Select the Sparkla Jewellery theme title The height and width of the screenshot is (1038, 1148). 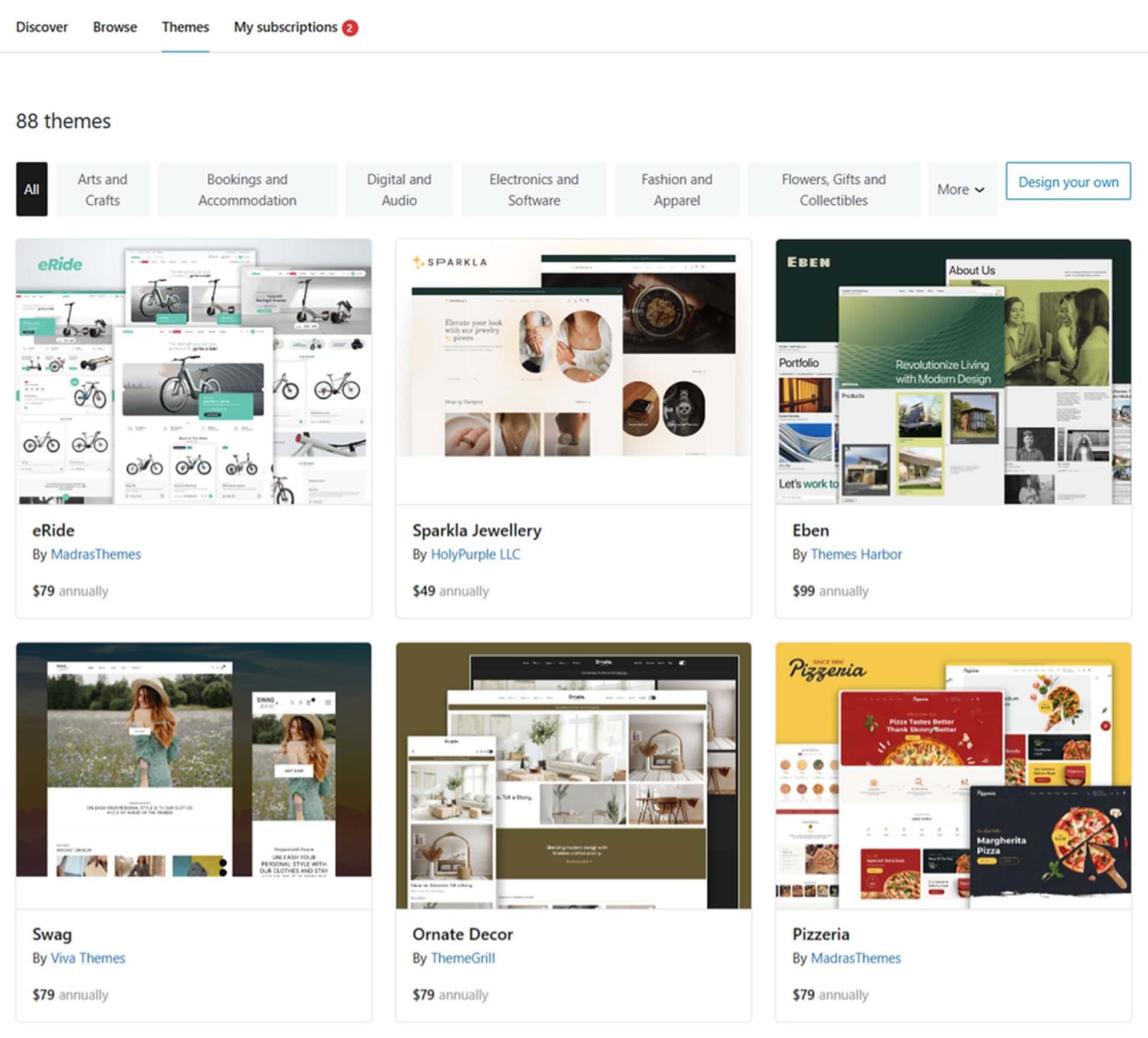477,530
